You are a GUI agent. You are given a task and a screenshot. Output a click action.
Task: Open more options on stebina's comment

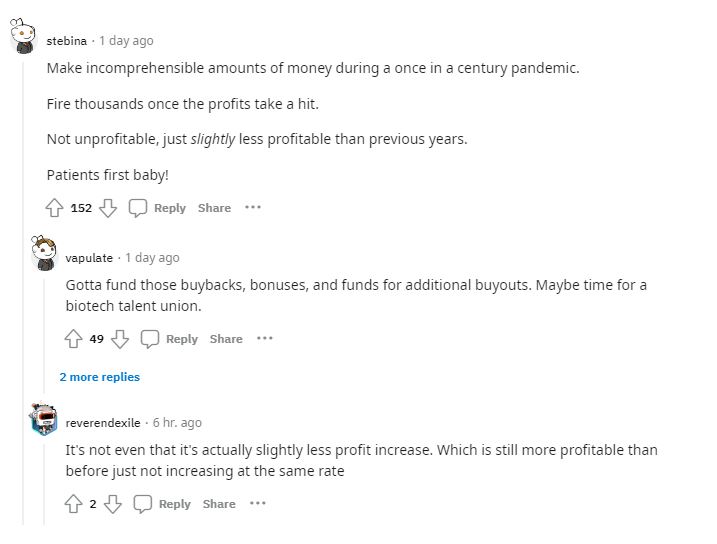(253, 208)
